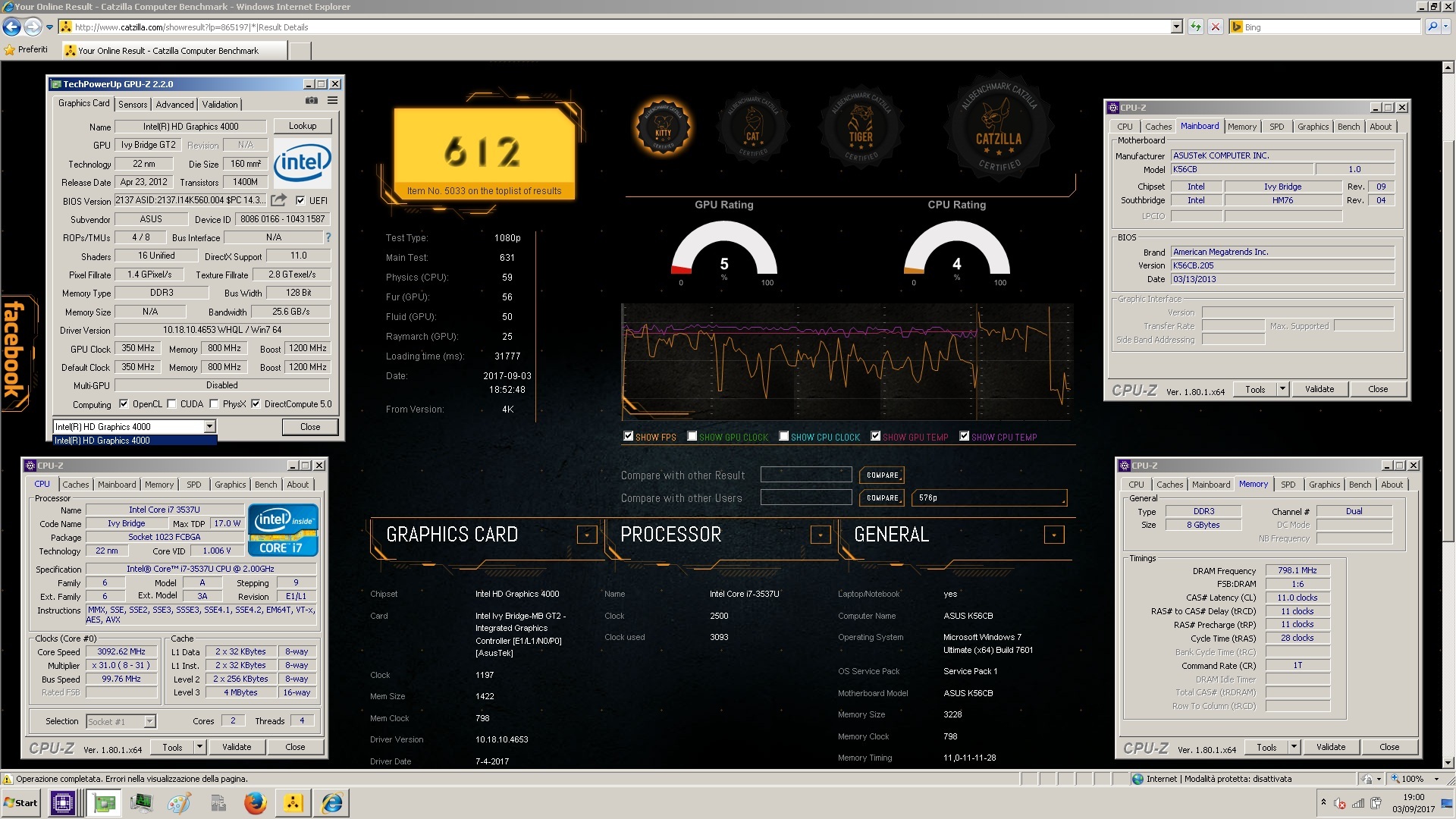Viewport: 1456px width, 819px height.
Task: Click Lookup button in GPU-Z
Action: (x=303, y=126)
